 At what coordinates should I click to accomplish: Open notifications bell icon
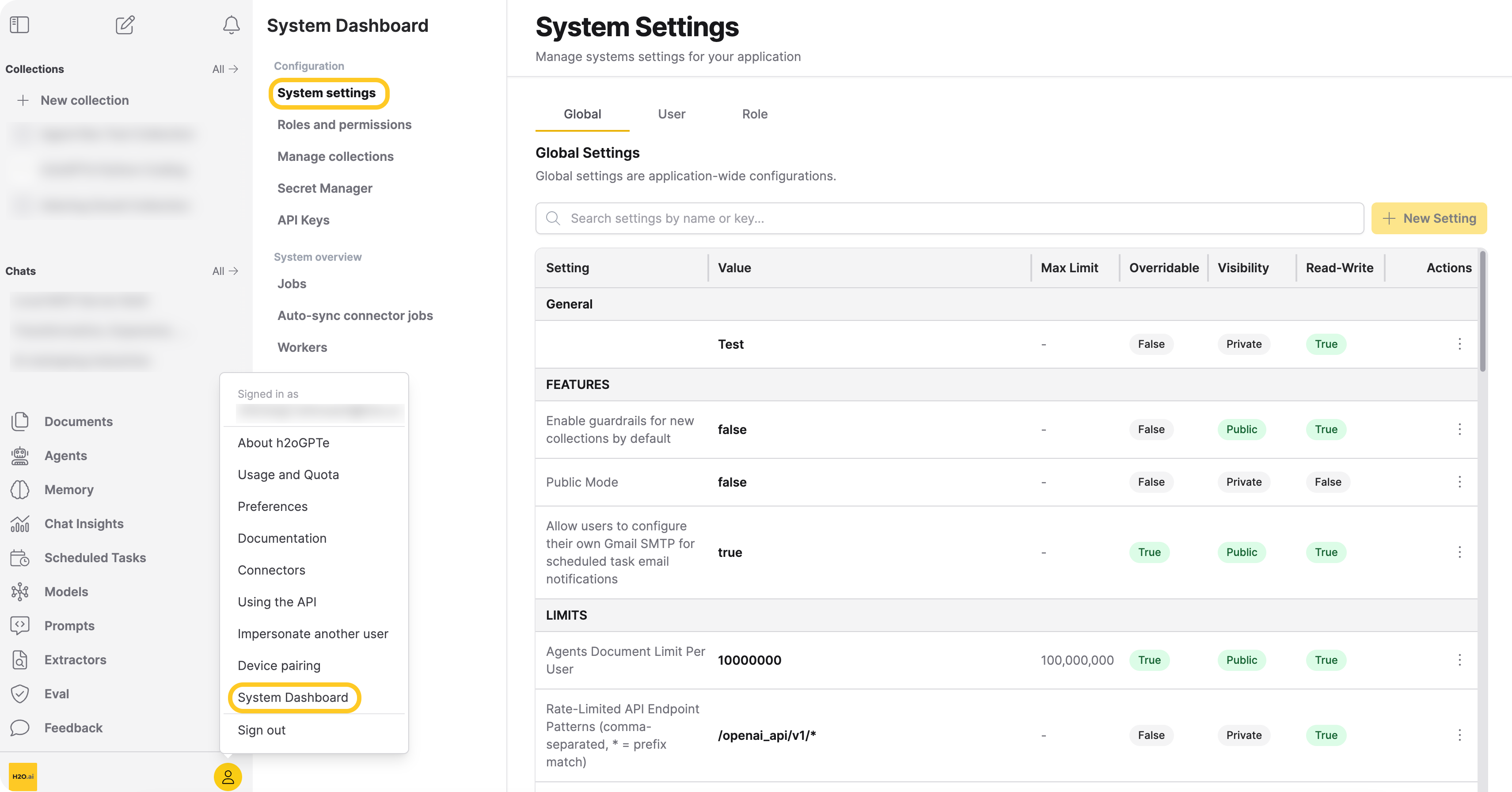[231, 25]
